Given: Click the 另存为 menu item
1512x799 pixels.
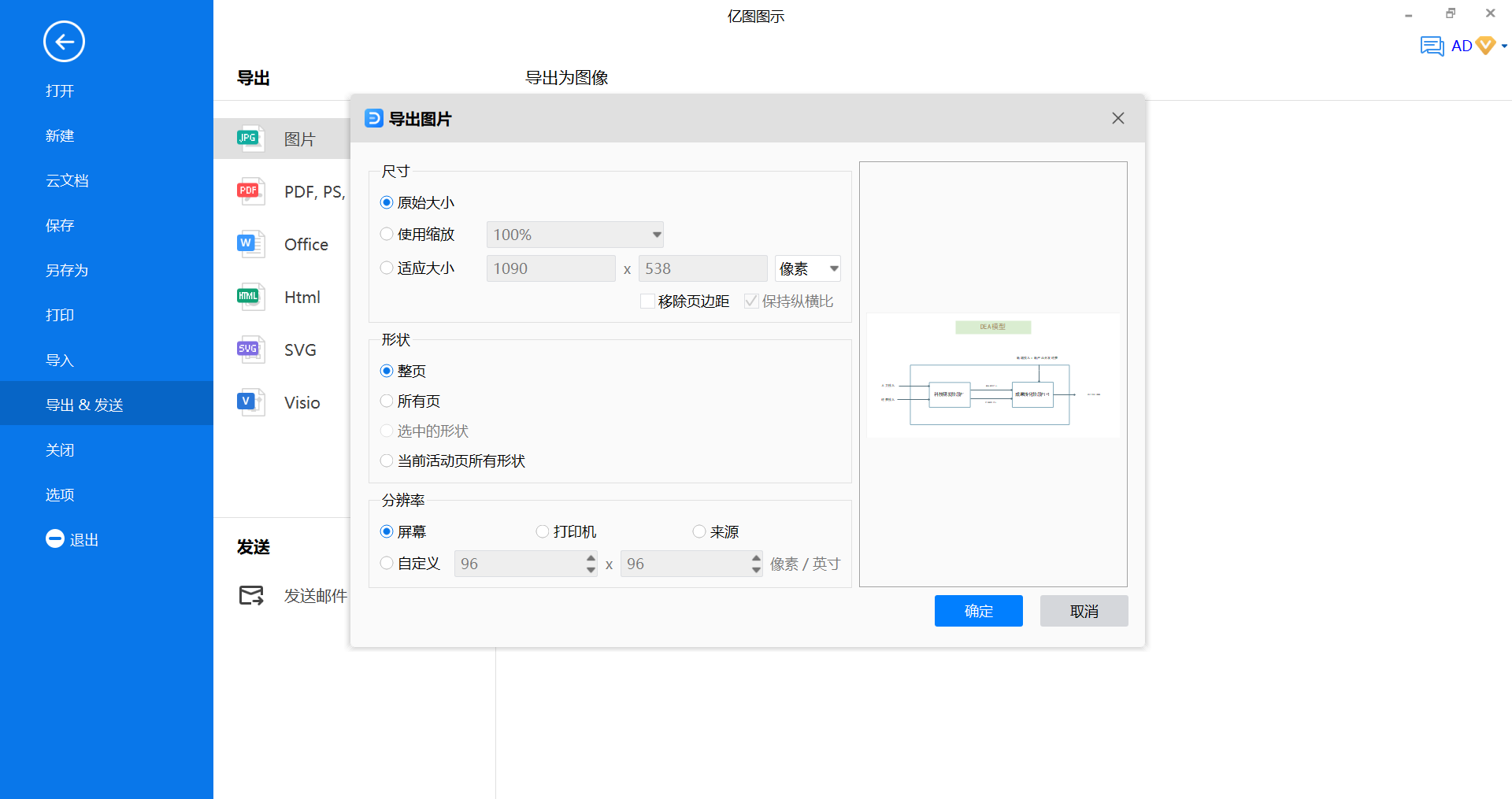Looking at the screenshot, I should [67, 270].
